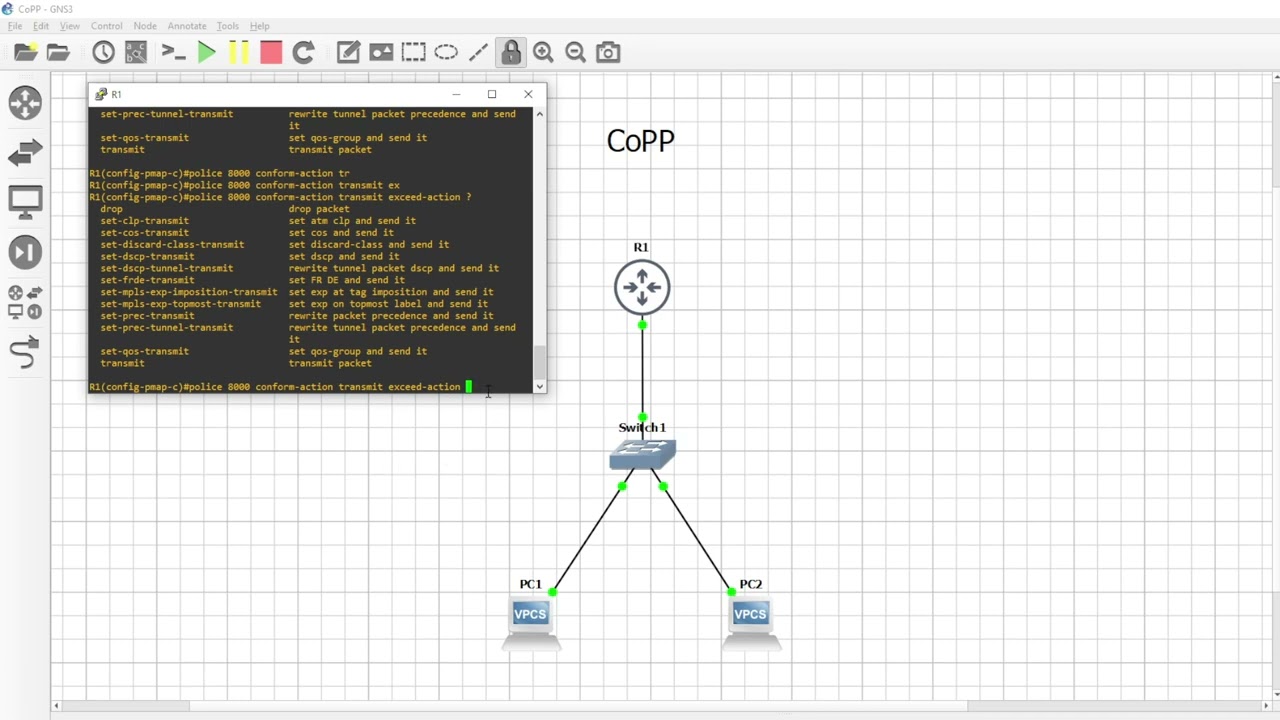
Task: Select the Draw rectangle tool
Action: click(x=414, y=52)
